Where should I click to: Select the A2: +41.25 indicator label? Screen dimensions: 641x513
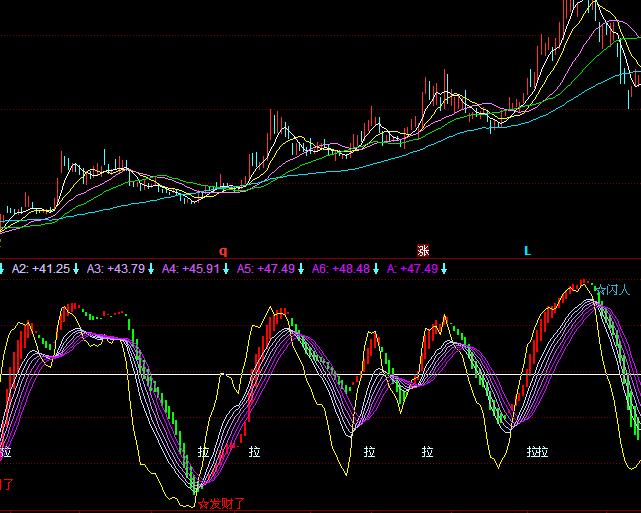(x=40, y=269)
